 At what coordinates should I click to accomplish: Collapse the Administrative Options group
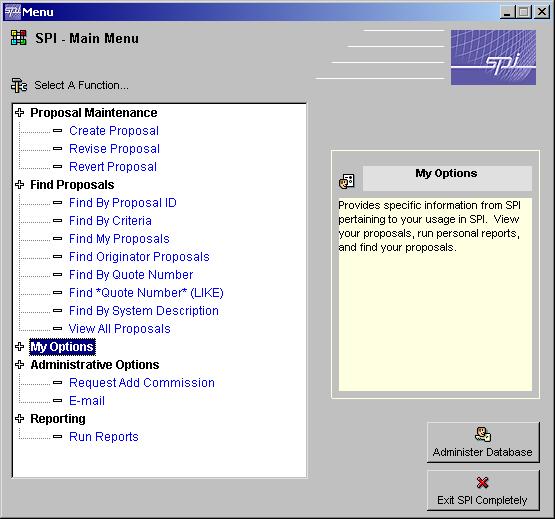pos(20,364)
